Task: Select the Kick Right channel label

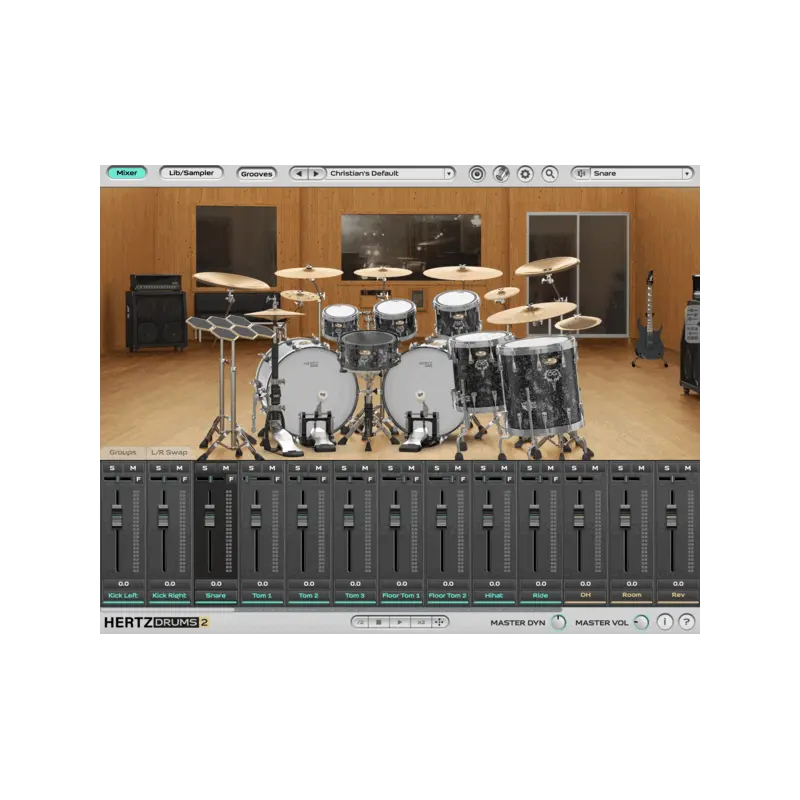Action: [169, 595]
